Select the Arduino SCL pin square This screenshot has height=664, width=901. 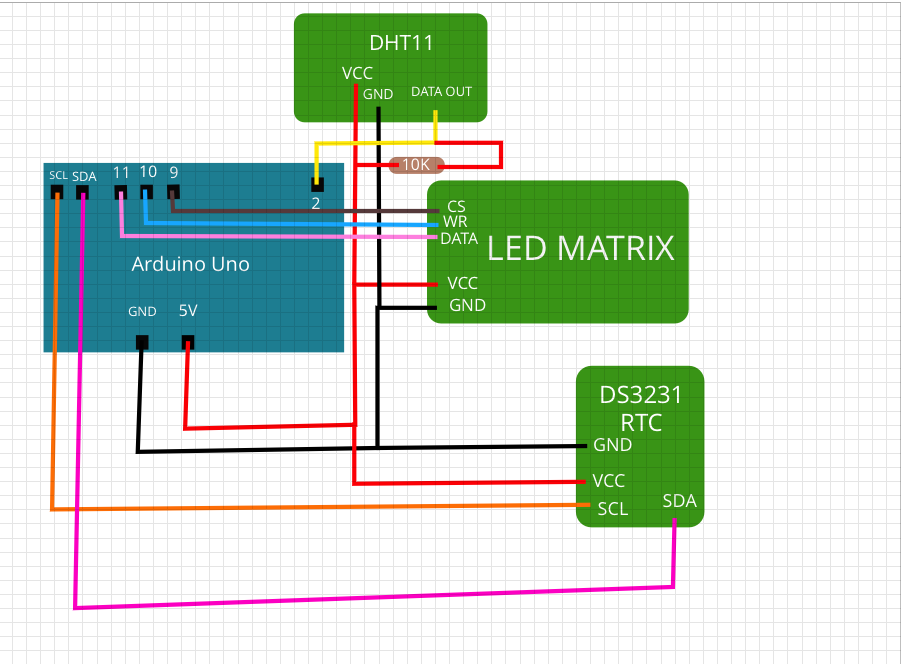[x=57, y=192]
